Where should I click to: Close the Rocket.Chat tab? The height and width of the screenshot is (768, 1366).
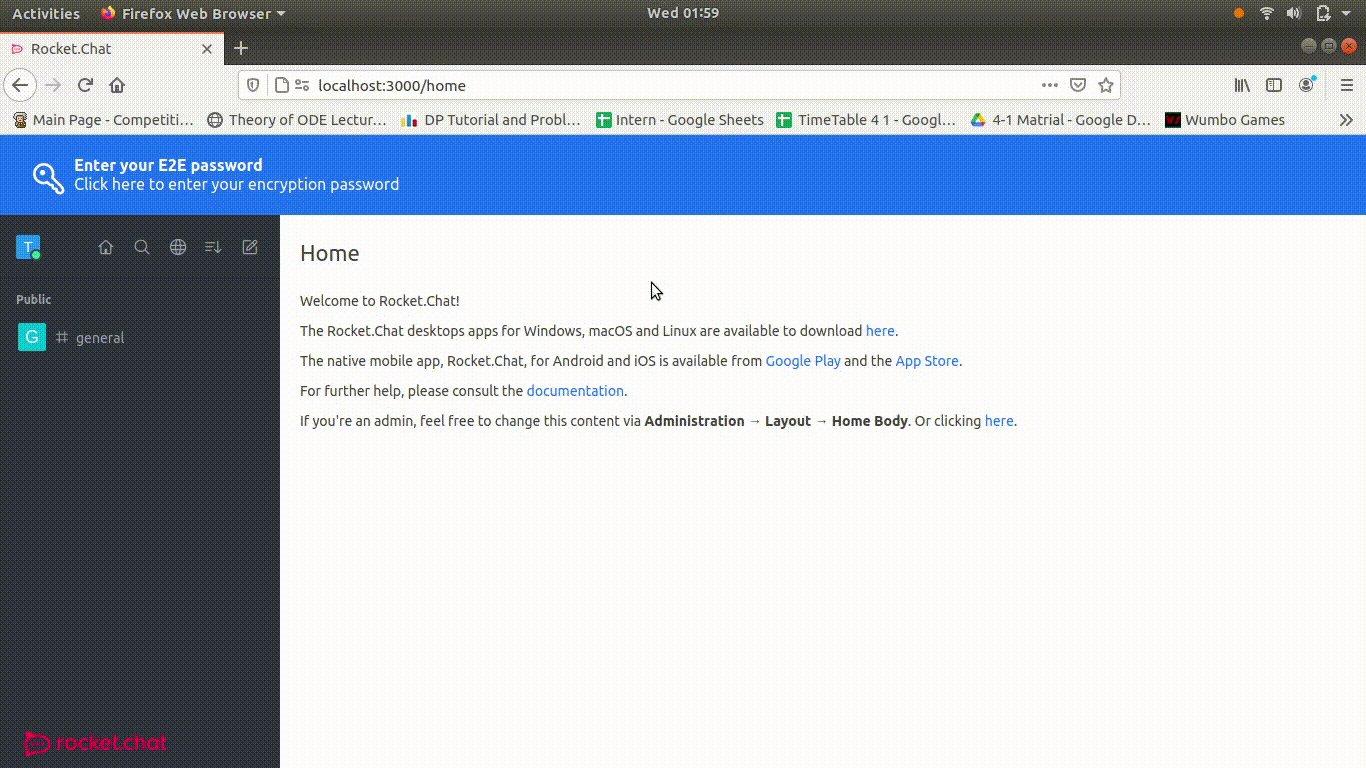click(x=208, y=48)
